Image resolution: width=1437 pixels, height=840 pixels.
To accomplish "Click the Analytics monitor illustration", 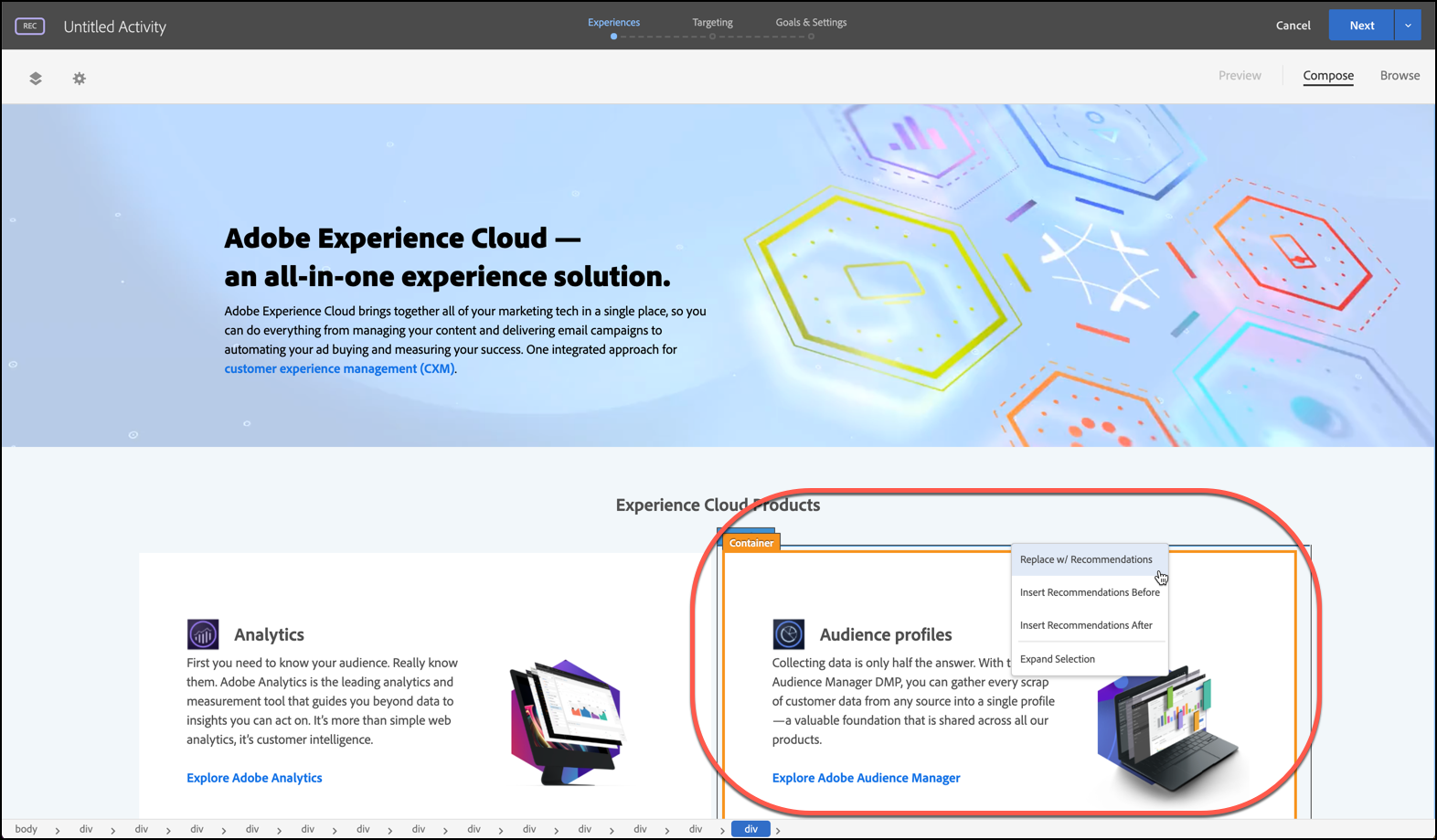I will [567, 722].
